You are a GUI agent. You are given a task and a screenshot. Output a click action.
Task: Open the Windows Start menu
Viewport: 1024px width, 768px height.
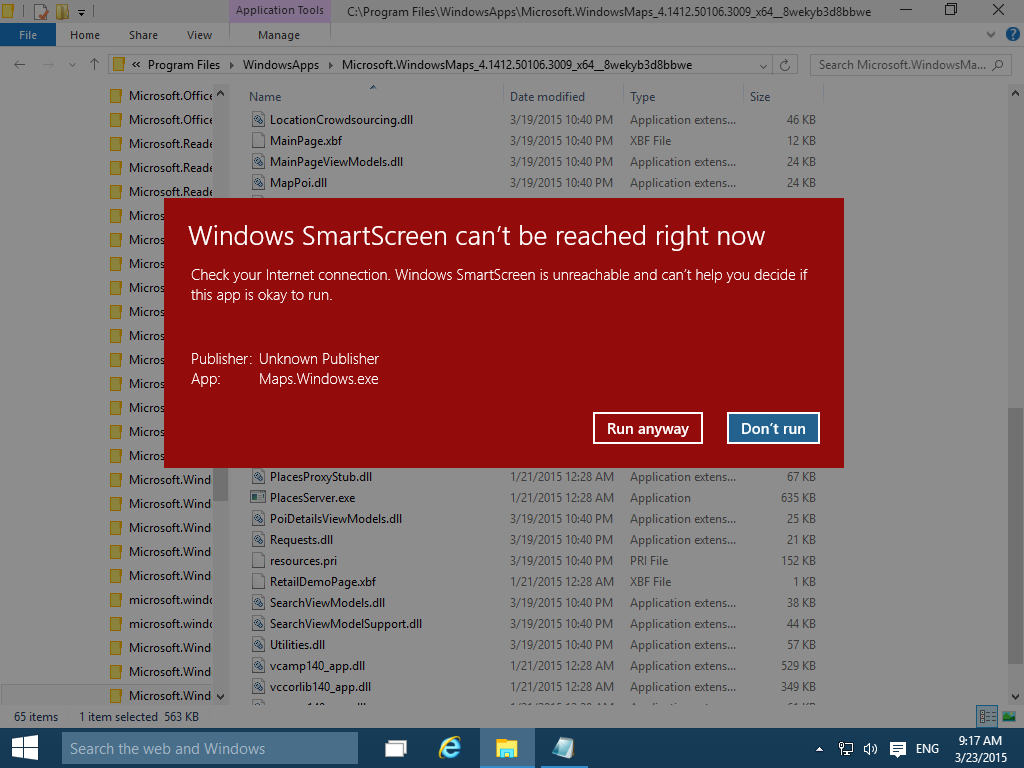pyautogui.click(x=25, y=748)
